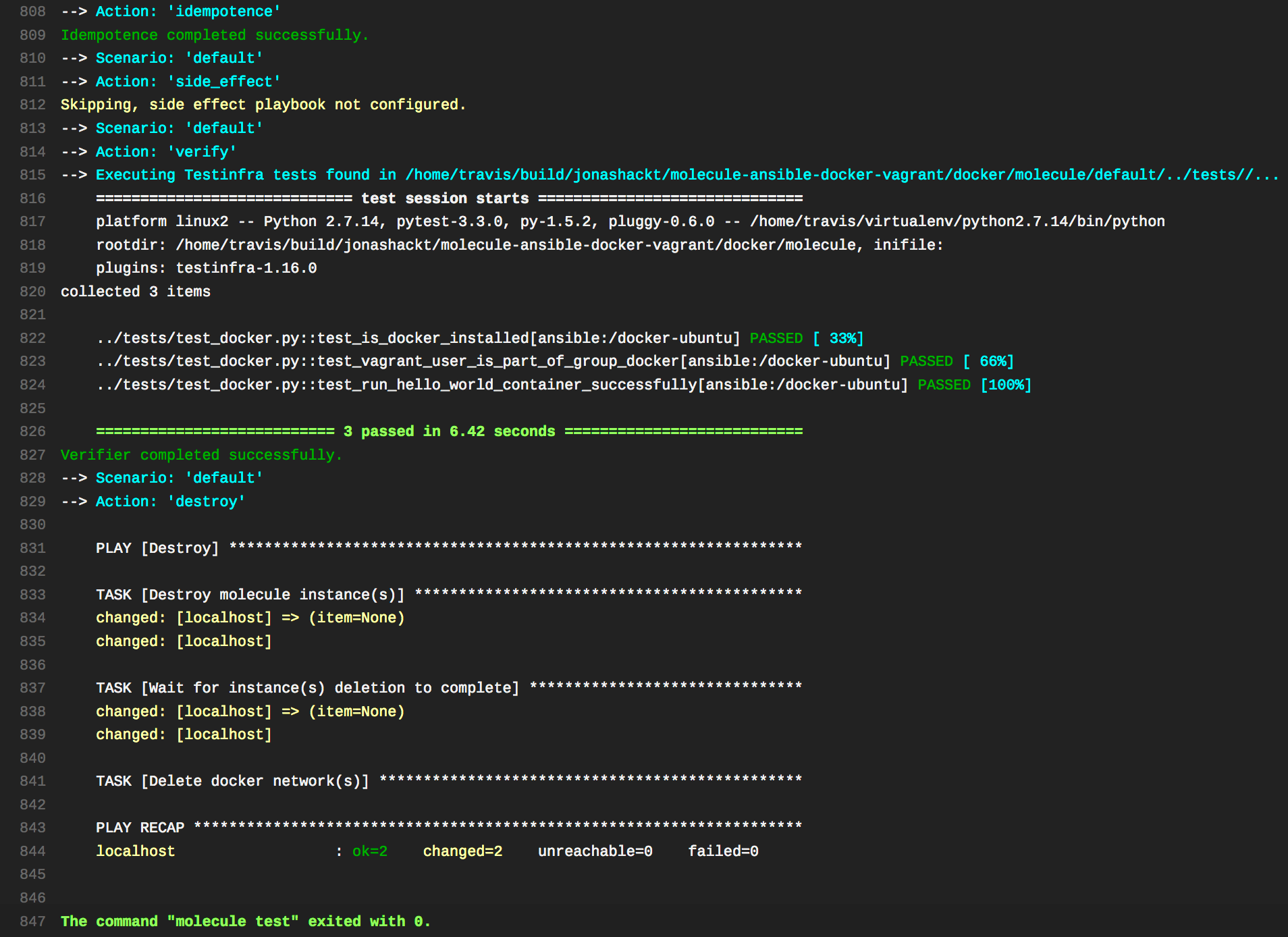
Task: Click 'Skipping, side effect playbook not configured.' text
Action: coord(263,105)
